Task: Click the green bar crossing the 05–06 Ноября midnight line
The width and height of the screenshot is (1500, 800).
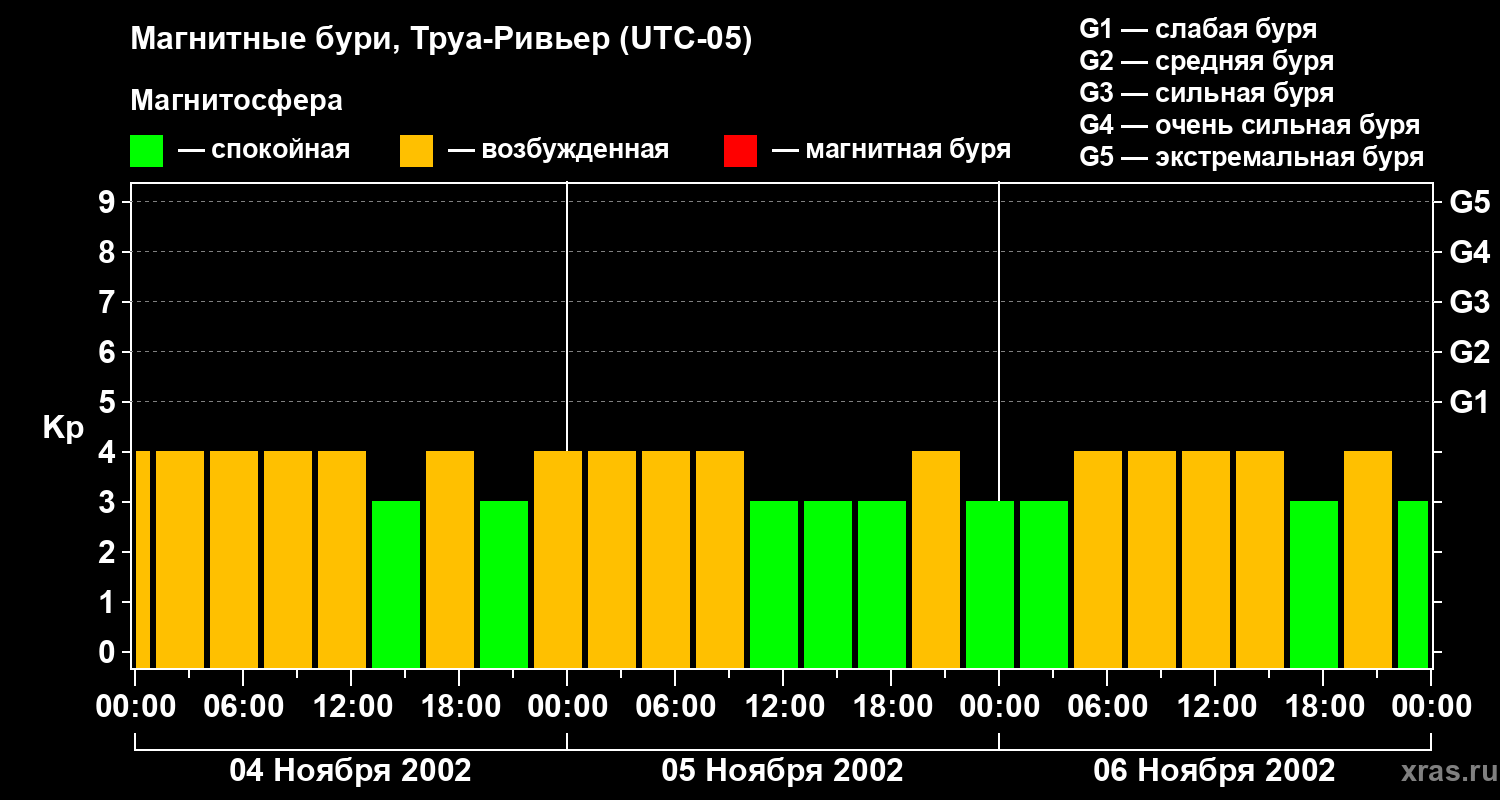Action: click(x=990, y=584)
